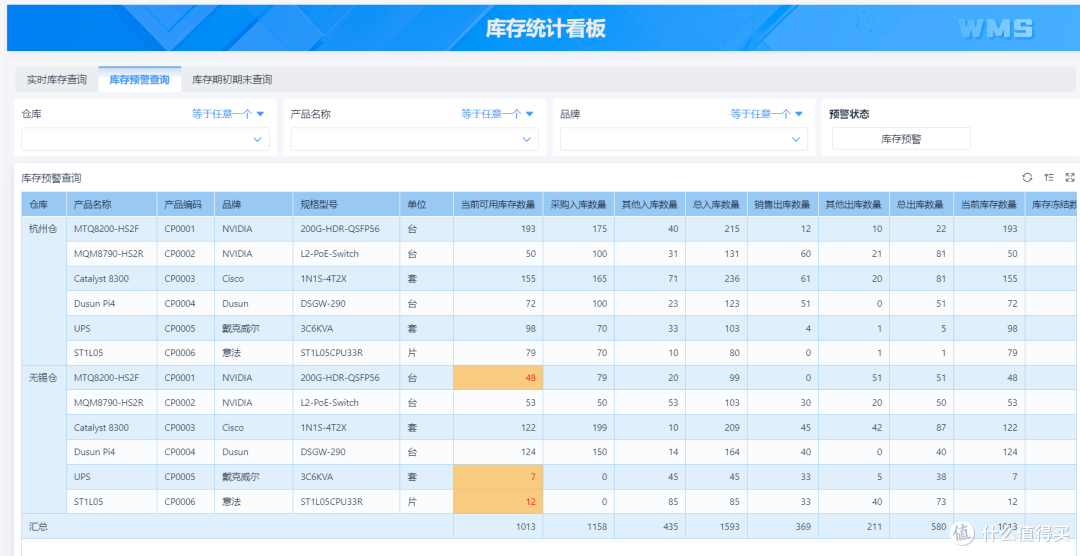Click the 其他入库数量 column header
The image size is (1080, 556).
[x=650, y=205]
